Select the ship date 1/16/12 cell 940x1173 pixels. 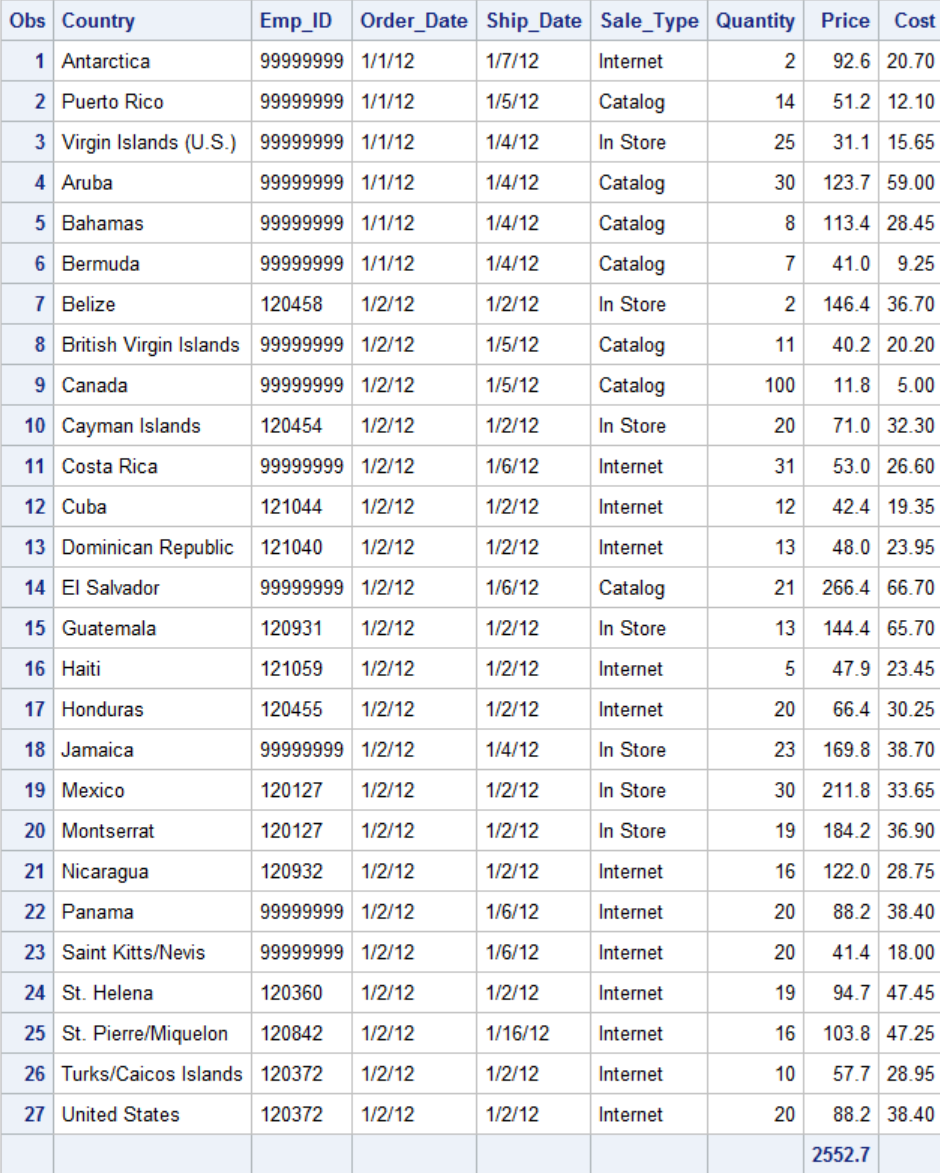[x=517, y=1034]
